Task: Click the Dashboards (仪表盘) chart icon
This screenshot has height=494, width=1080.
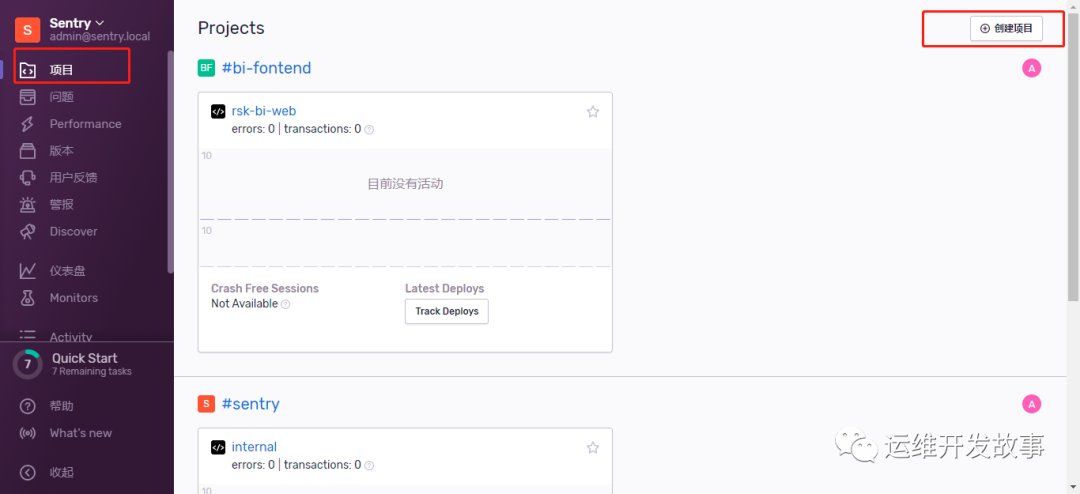Action: click(28, 271)
